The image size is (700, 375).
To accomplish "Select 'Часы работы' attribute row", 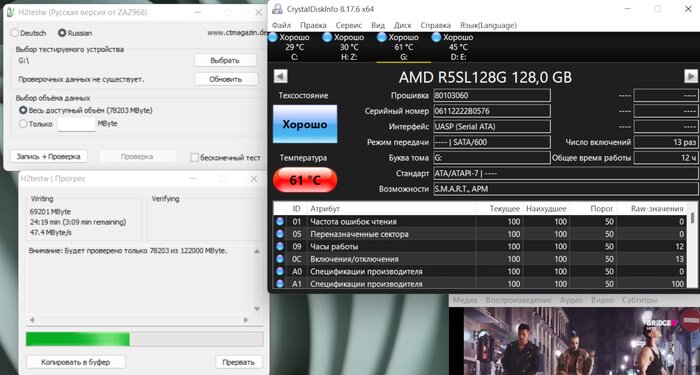I will tap(480, 246).
